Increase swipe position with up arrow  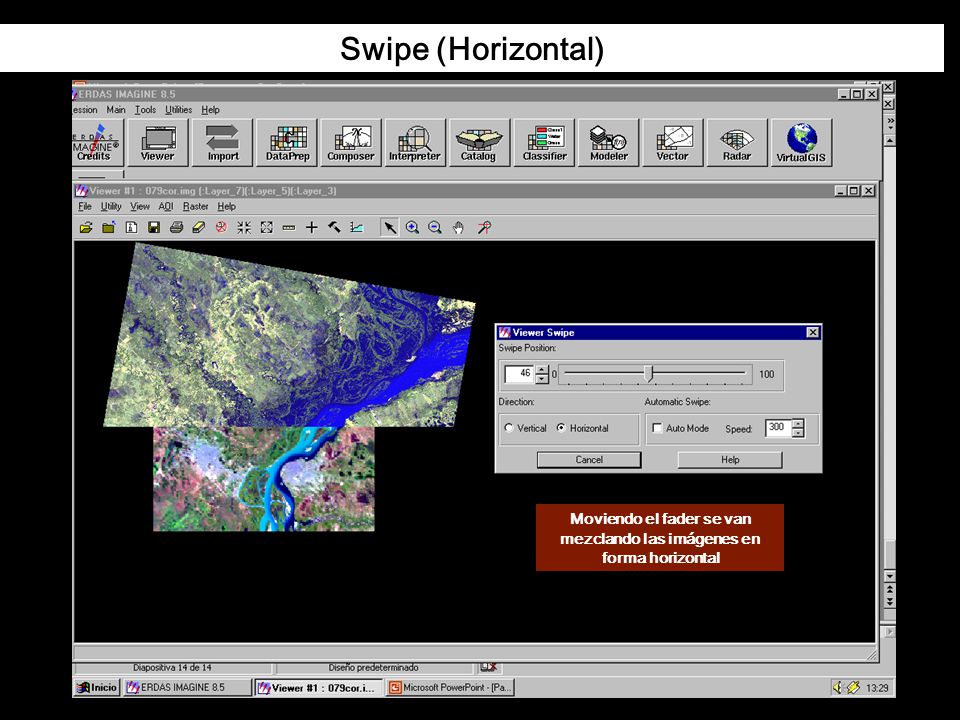pyautogui.click(x=542, y=370)
